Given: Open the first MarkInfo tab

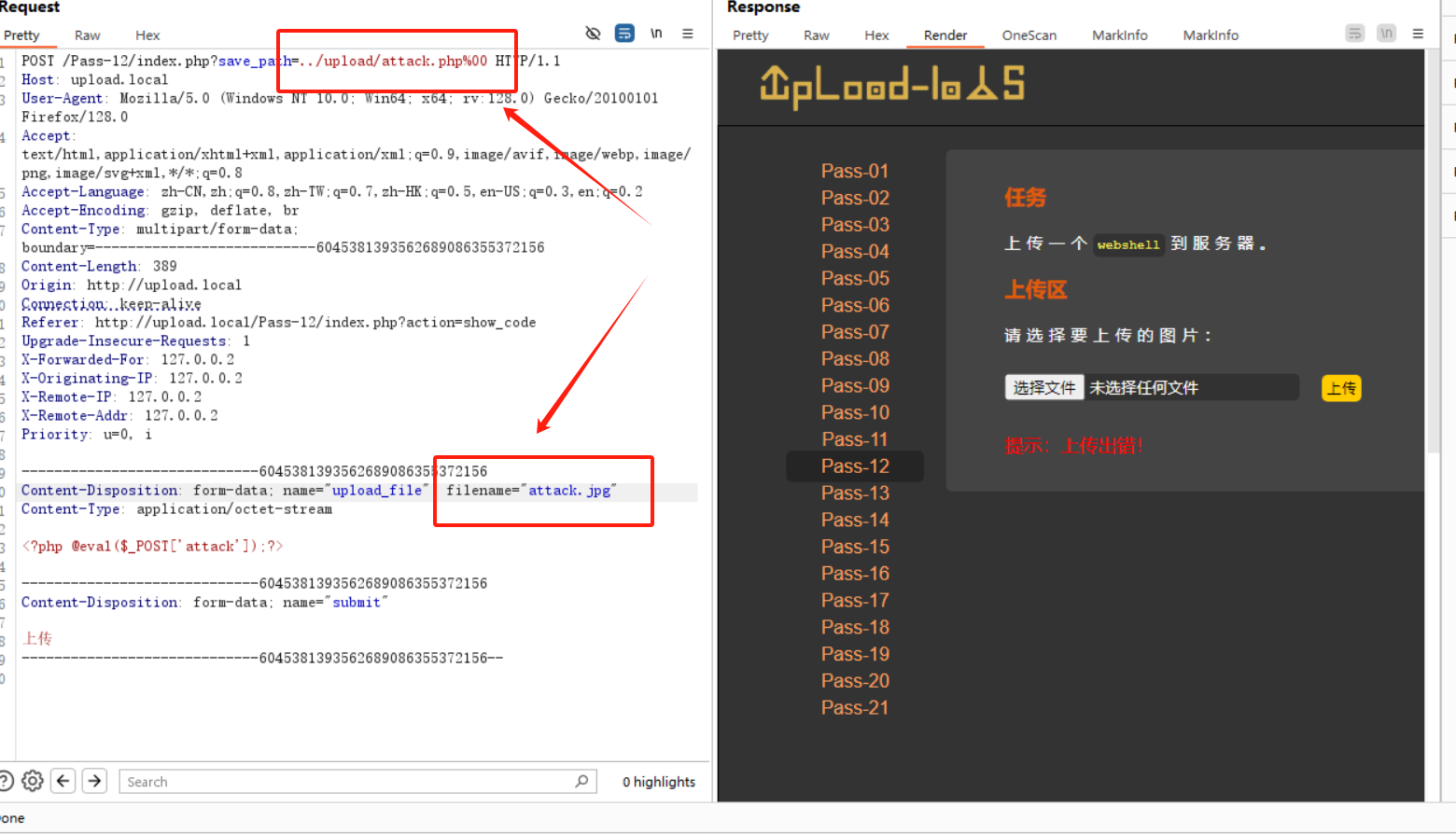Looking at the screenshot, I should coord(1120,35).
